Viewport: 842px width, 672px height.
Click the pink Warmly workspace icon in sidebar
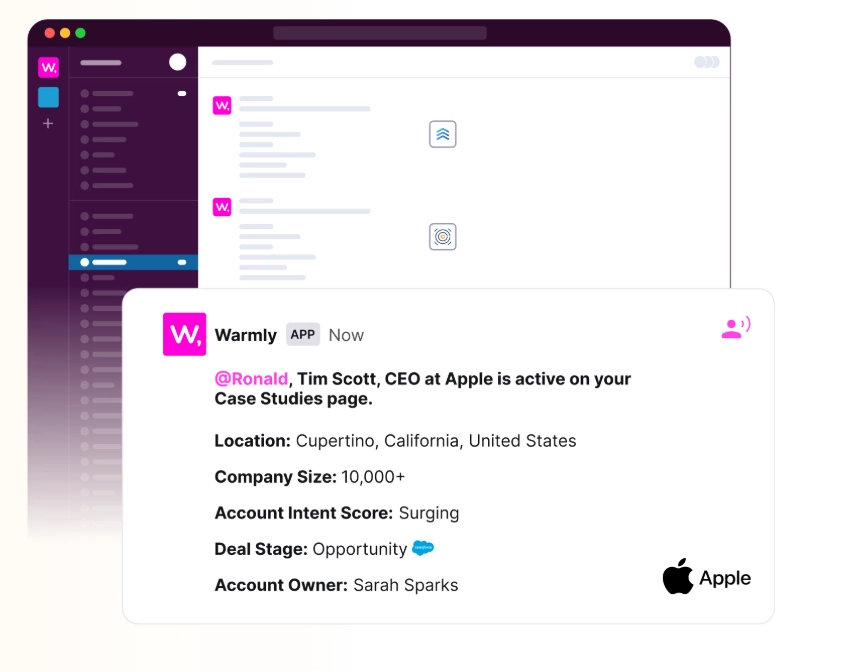[48, 67]
